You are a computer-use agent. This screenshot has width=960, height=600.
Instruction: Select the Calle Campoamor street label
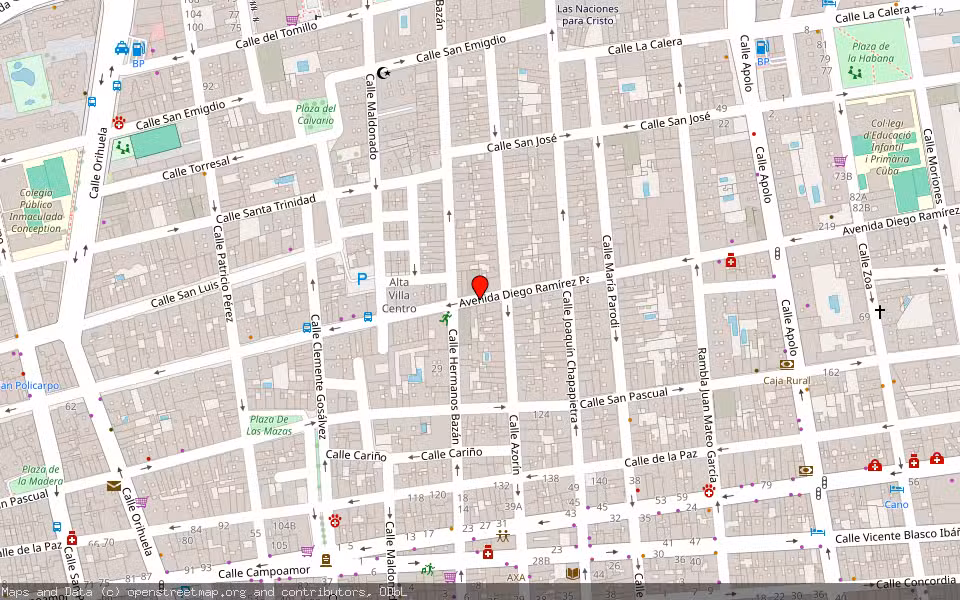point(264,572)
